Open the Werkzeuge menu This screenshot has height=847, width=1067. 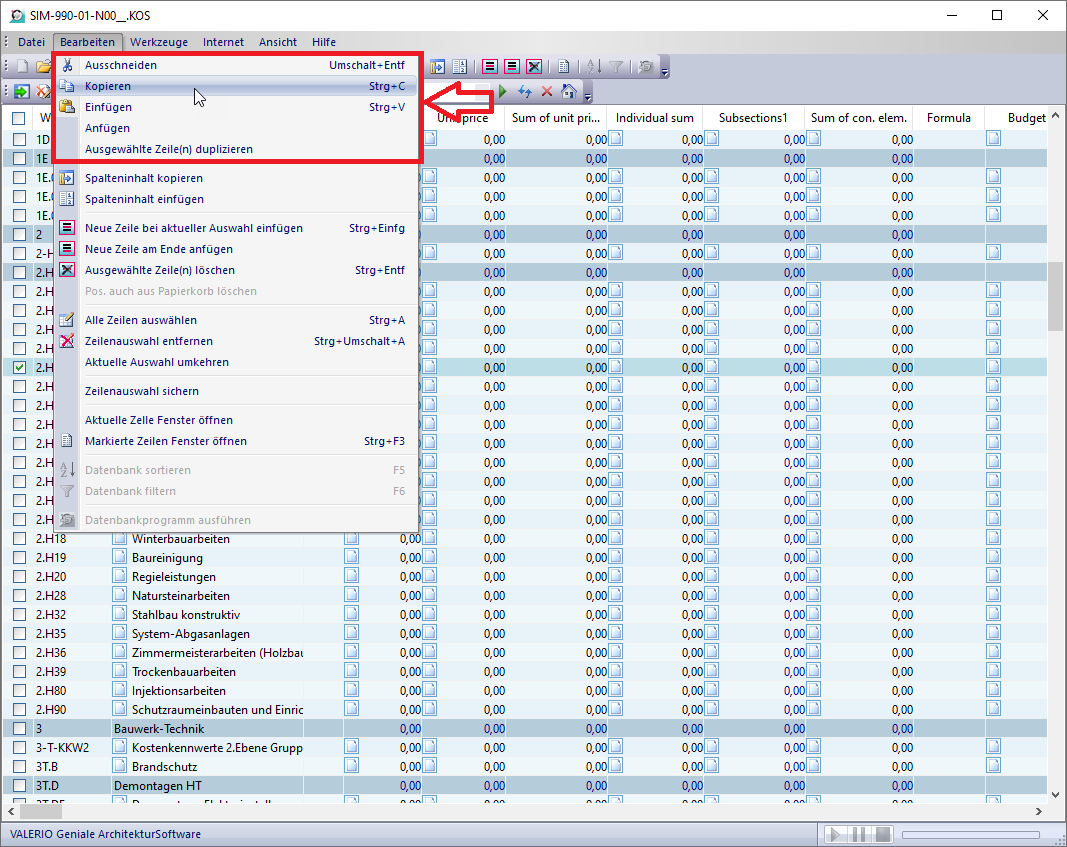point(159,42)
